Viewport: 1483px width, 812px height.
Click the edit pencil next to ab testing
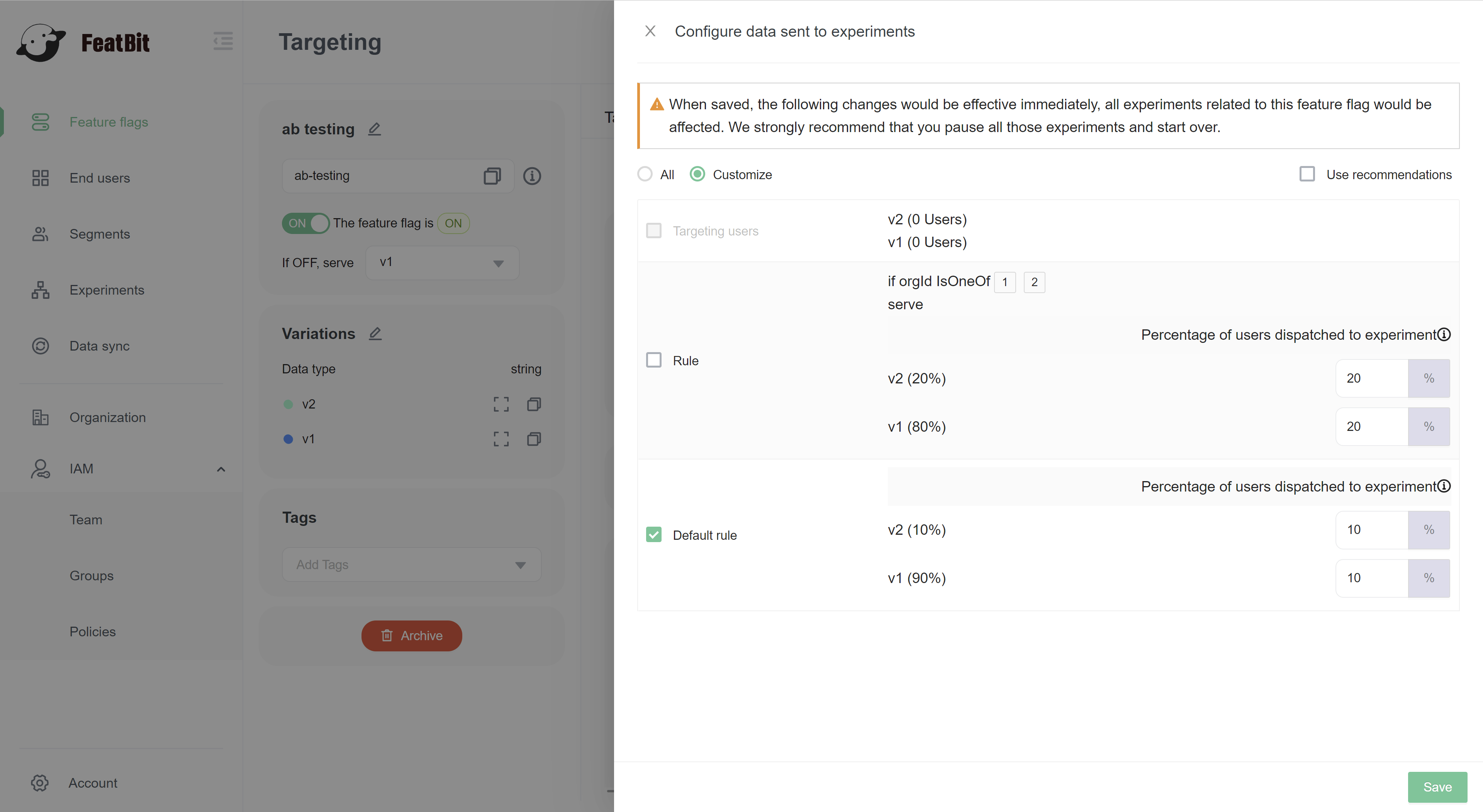374,129
